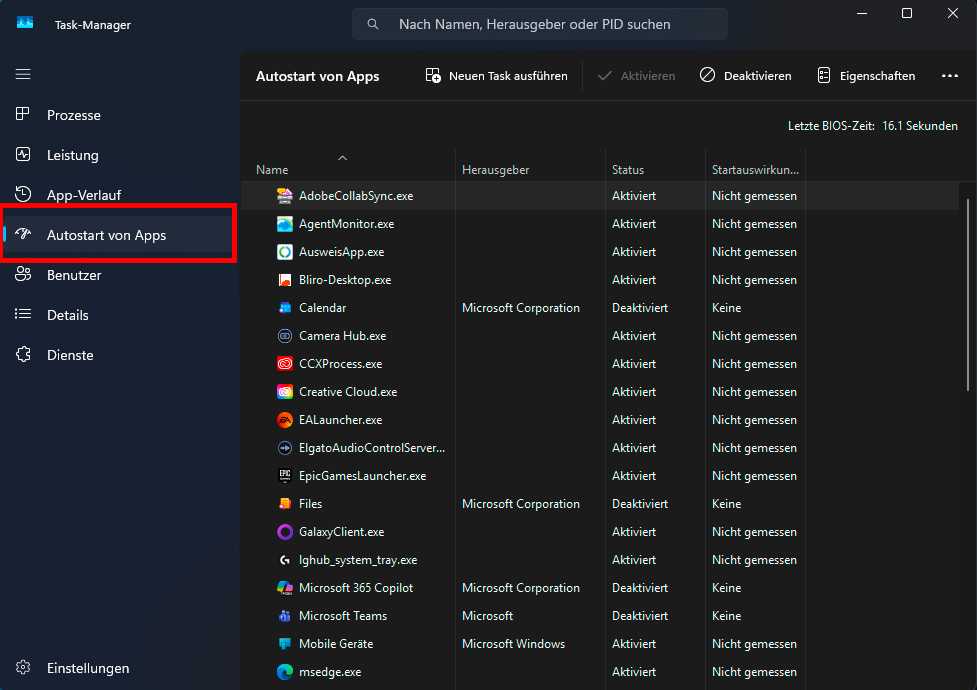The image size is (977, 690).
Task: Open the Dienste page
Action: point(118,354)
